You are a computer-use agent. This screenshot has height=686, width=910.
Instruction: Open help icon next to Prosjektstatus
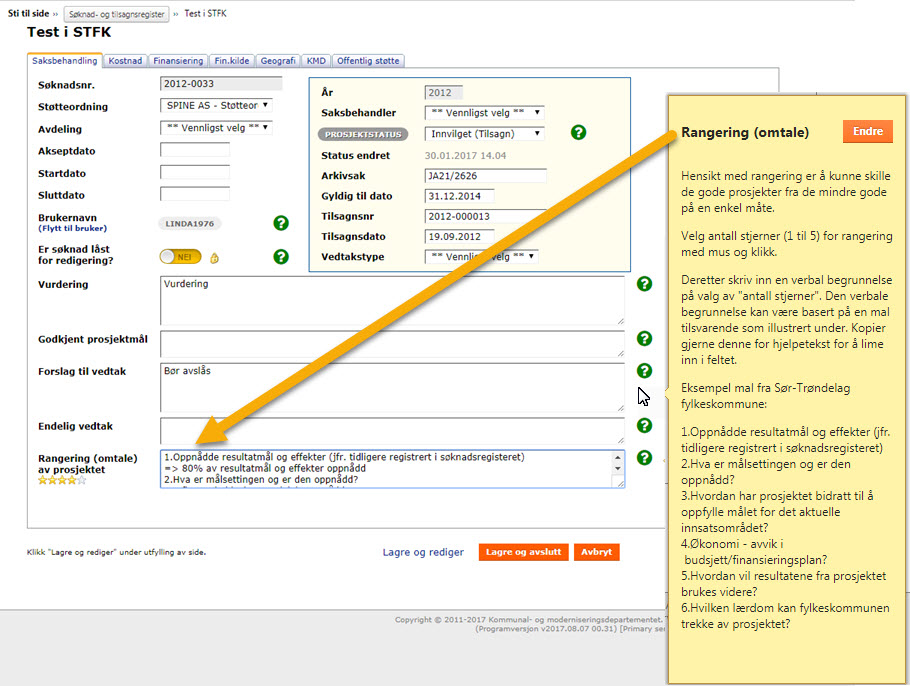coord(578,132)
